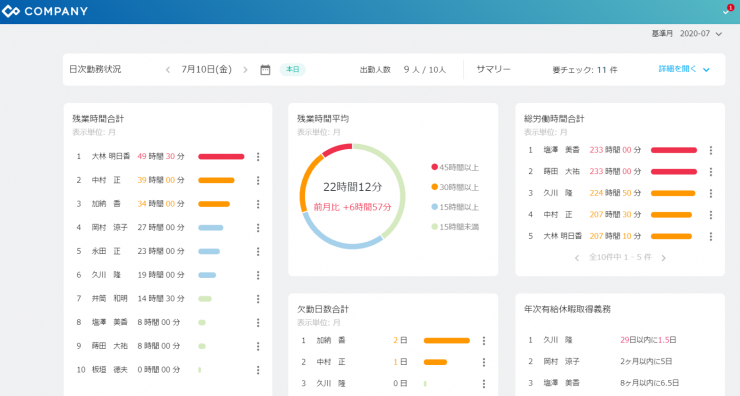Click 井筒 和明 name in overtime list
Viewport: 740px width, 396px height.
109,298
